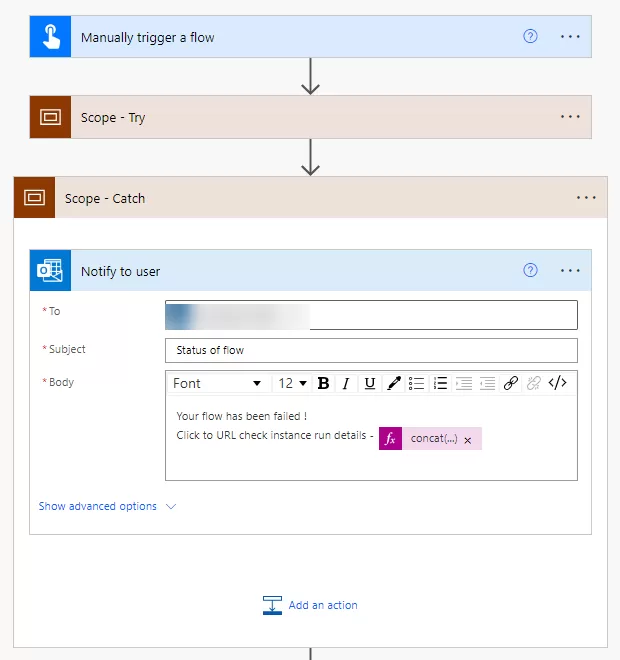Click the Bold formatting button
This screenshot has height=660, width=620.
(323, 383)
